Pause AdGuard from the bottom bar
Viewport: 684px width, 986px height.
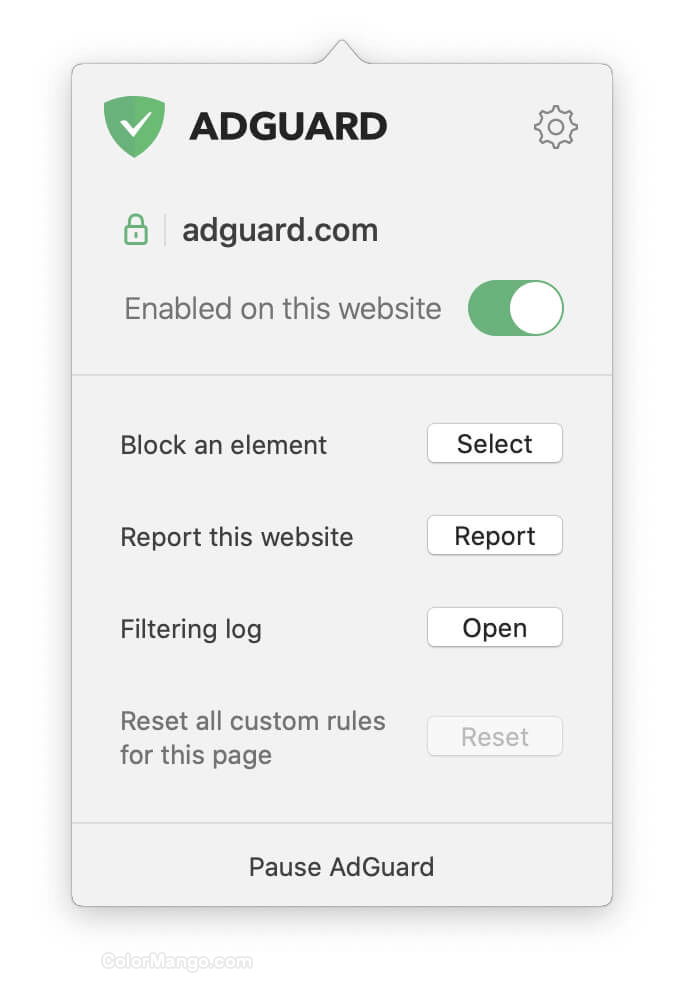(x=341, y=867)
